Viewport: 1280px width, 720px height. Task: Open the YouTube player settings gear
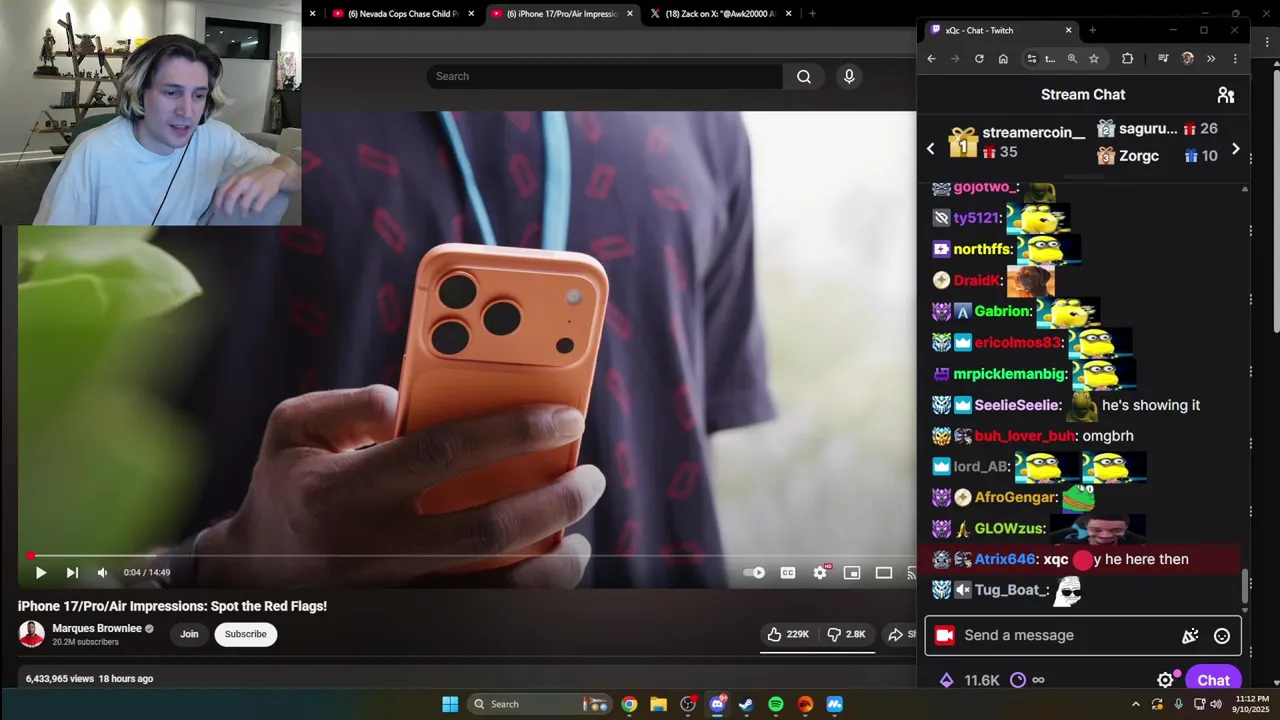click(820, 573)
